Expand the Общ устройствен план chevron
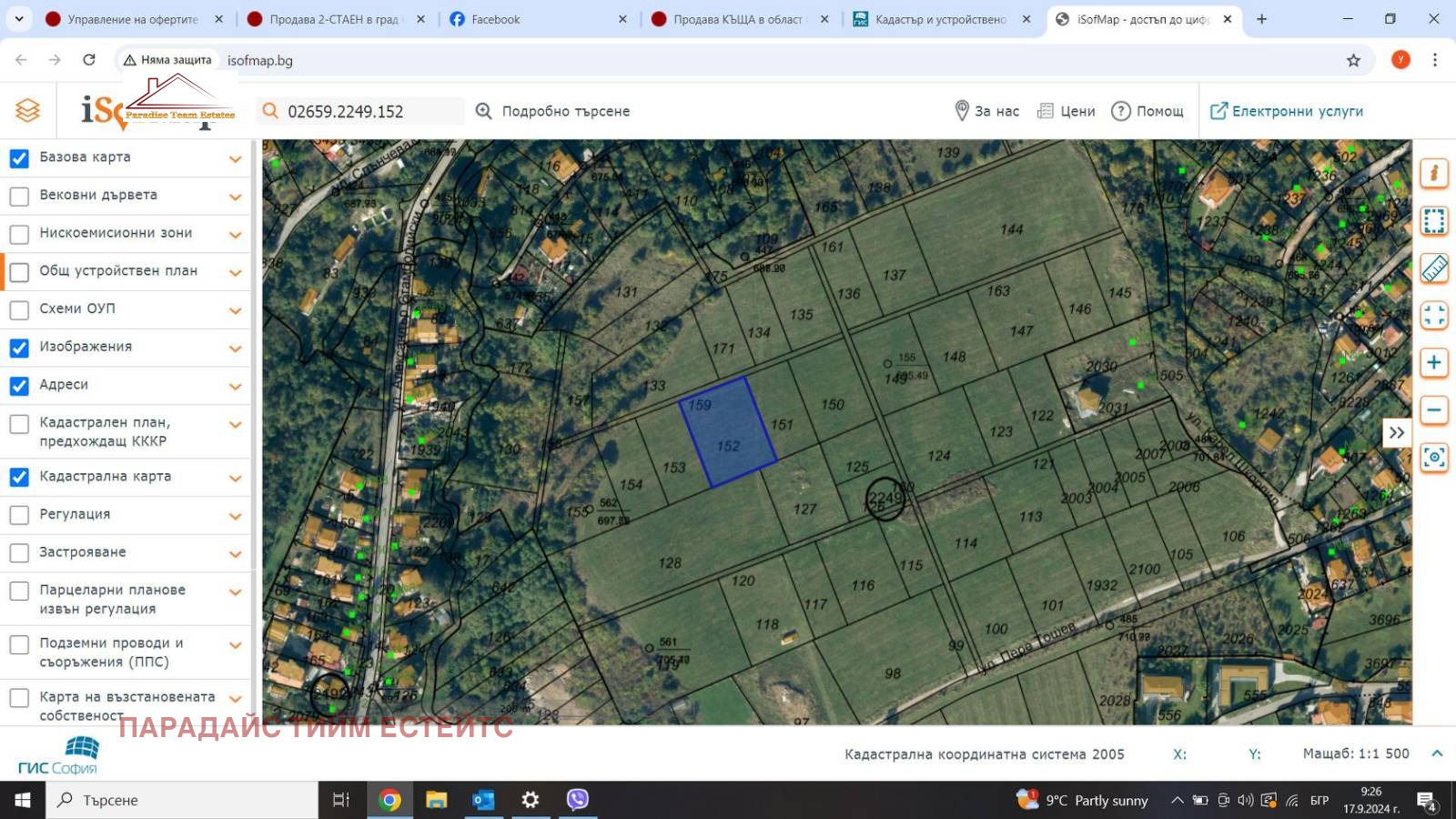Viewport: 1456px width, 819px height. pos(236,272)
